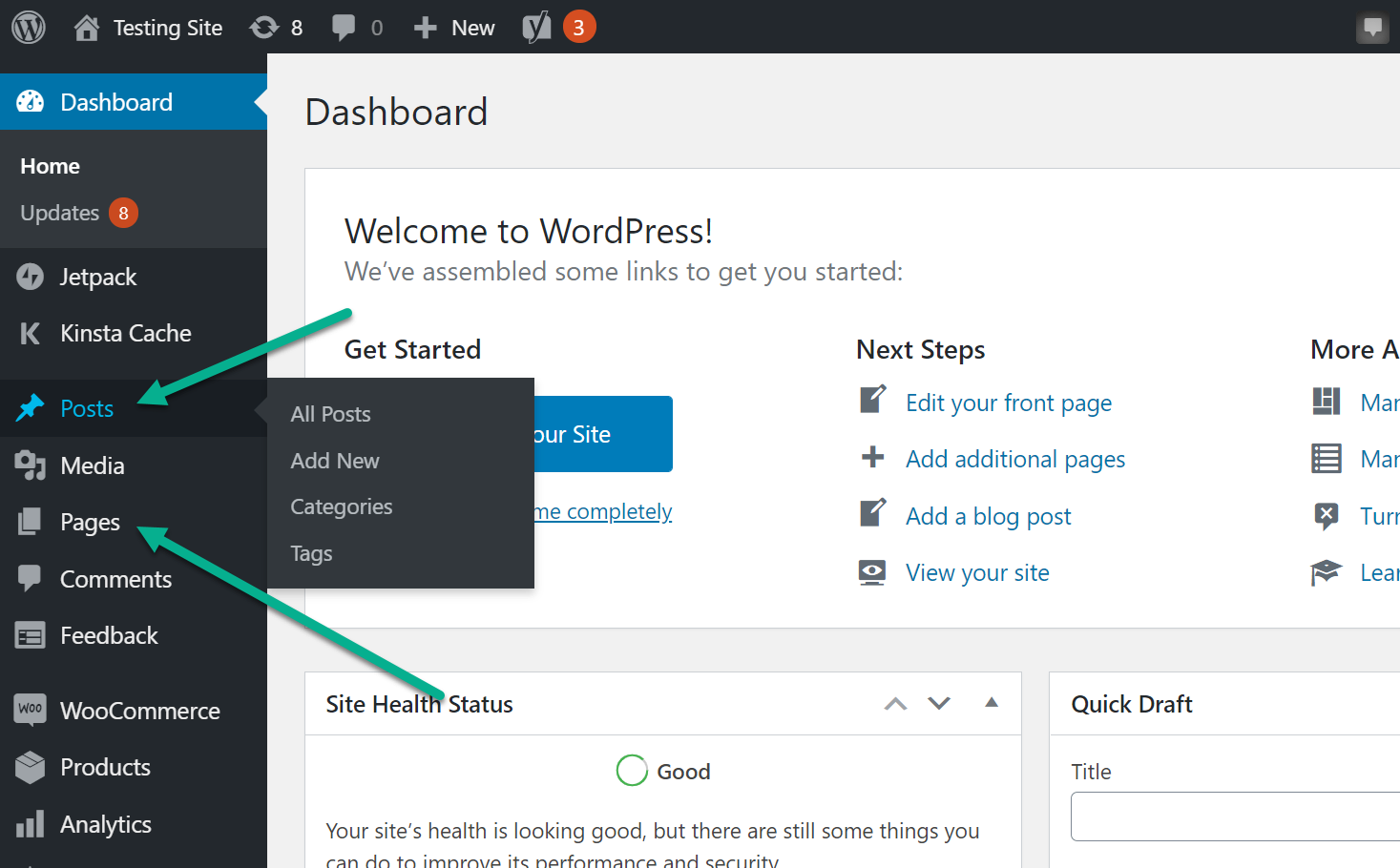The width and height of the screenshot is (1400, 868).
Task: Open the comments bubble icon in admin bar
Action: (x=343, y=28)
